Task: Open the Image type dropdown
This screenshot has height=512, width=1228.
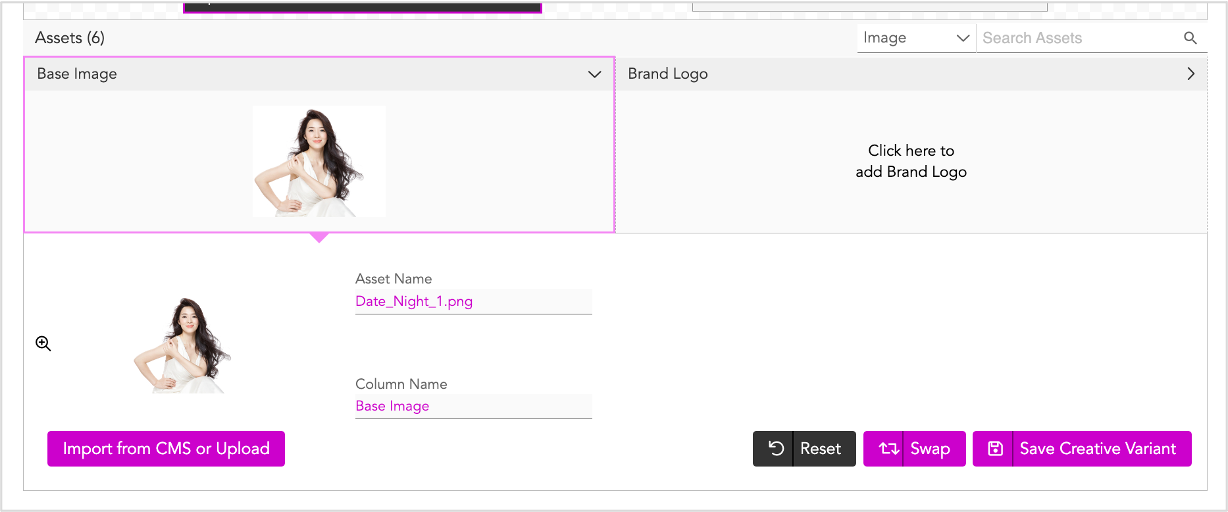Action: (x=916, y=38)
